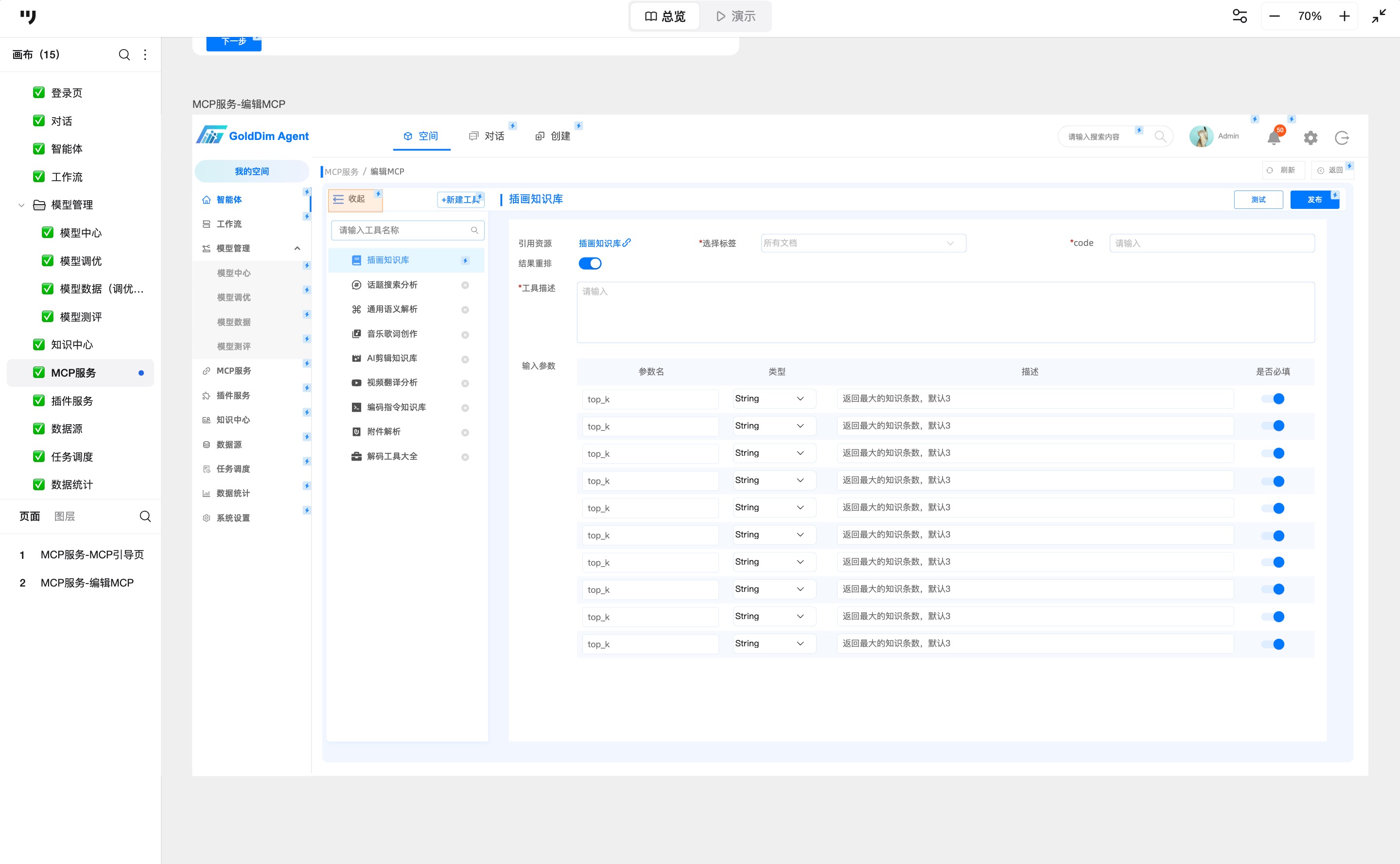This screenshot has width=1400, height=864.
Task: Click search icon in canvas panel header
Action: (x=124, y=55)
